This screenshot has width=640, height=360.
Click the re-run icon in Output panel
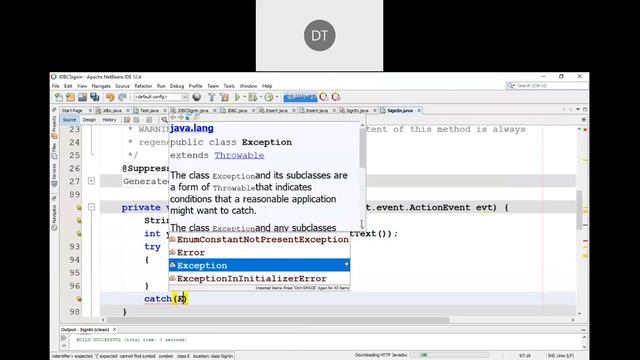coord(64,338)
